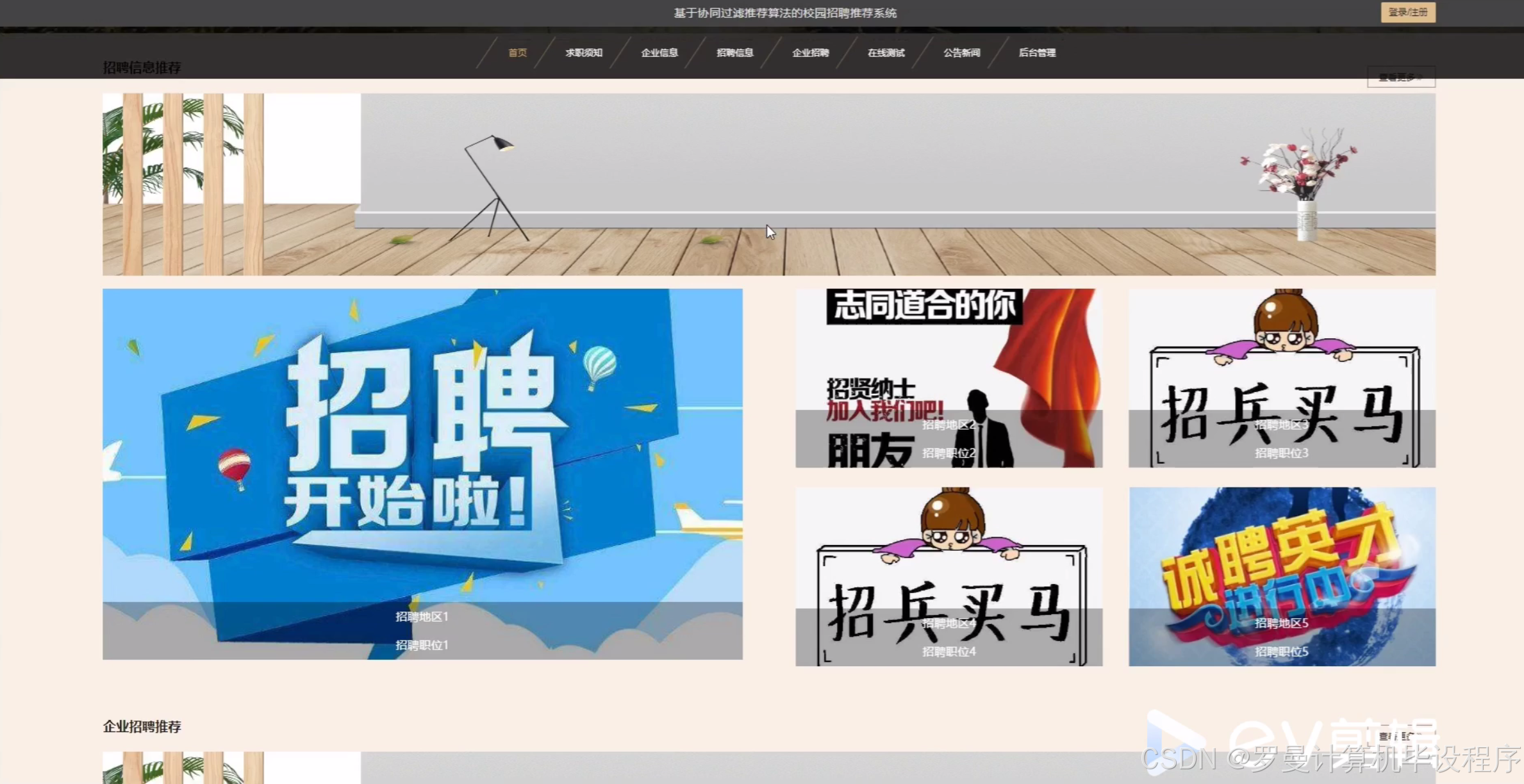Open 企业信息 in the navigation bar
The height and width of the screenshot is (784, 1524).
[659, 53]
